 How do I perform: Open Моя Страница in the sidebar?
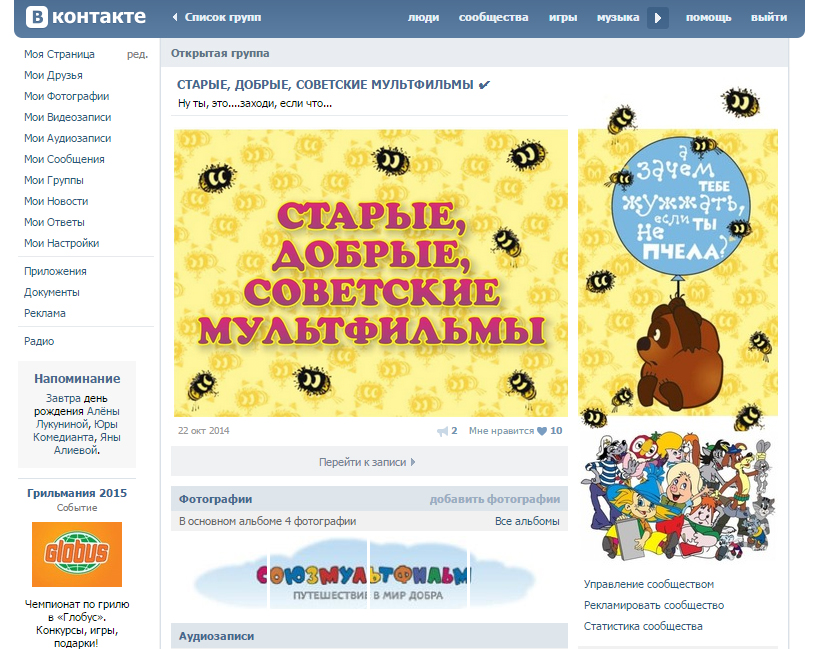pyautogui.click(x=60, y=54)
